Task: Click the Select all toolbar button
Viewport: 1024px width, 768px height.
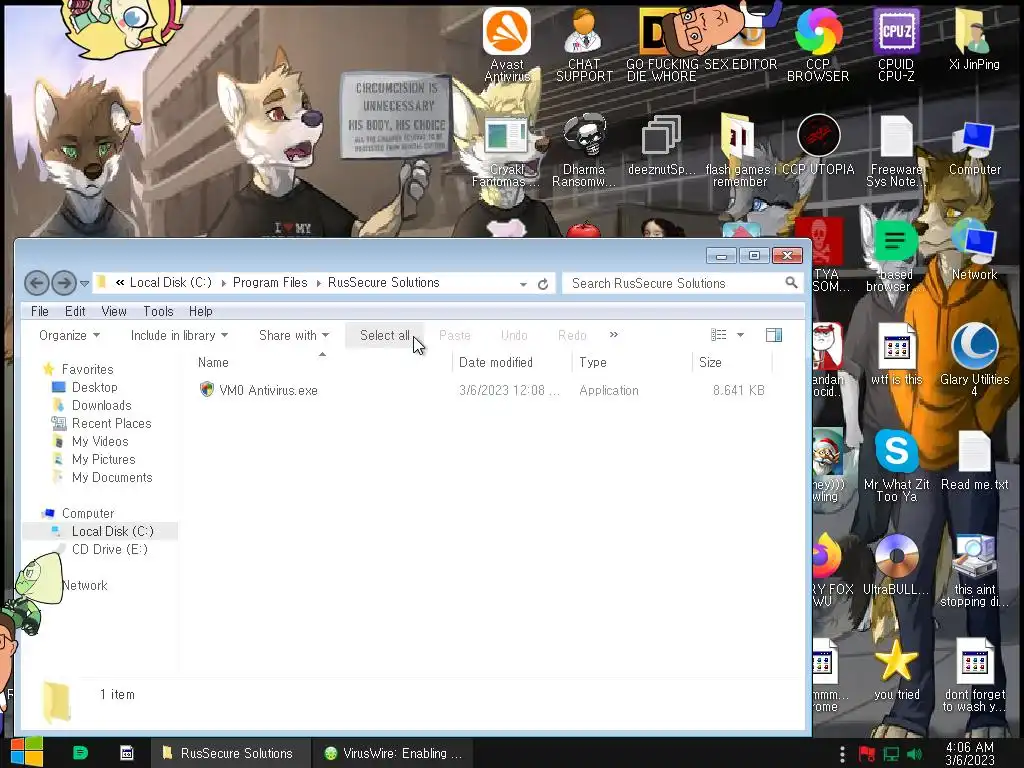Action: 385,335
